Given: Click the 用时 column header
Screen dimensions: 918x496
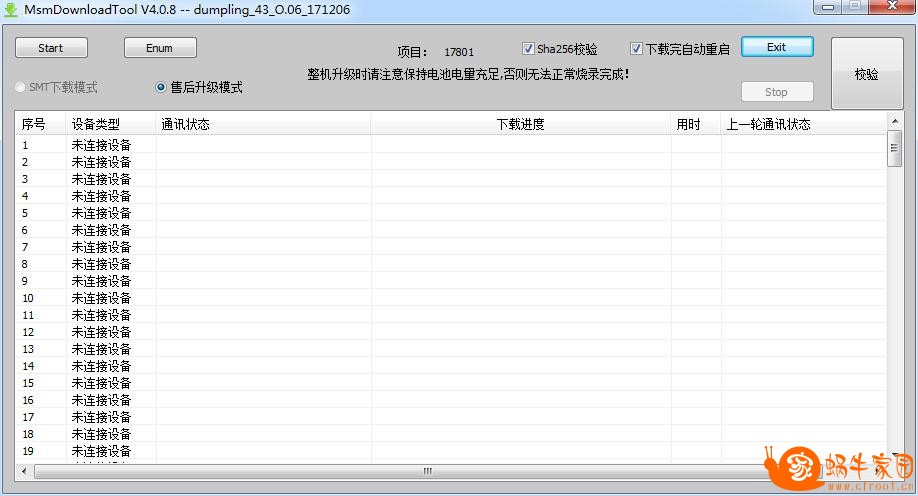Looking at the screenshot, I should tap(696, 124).
